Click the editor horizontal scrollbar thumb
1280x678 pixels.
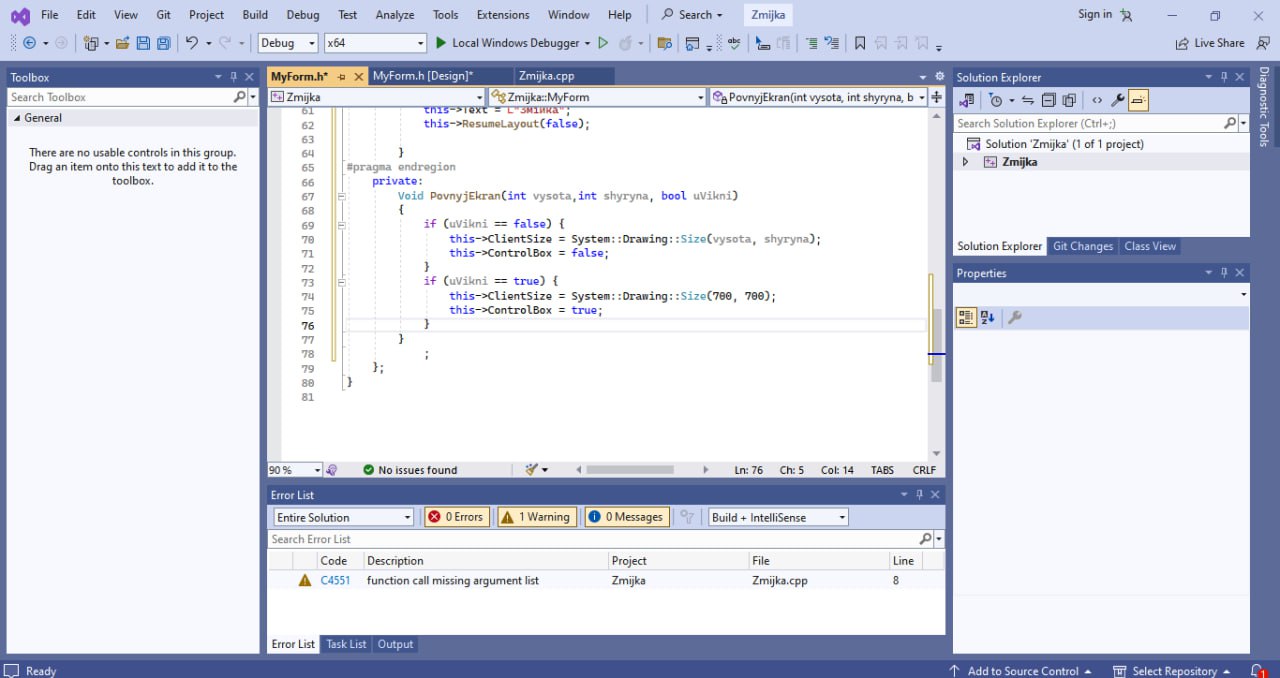(630, 470)
